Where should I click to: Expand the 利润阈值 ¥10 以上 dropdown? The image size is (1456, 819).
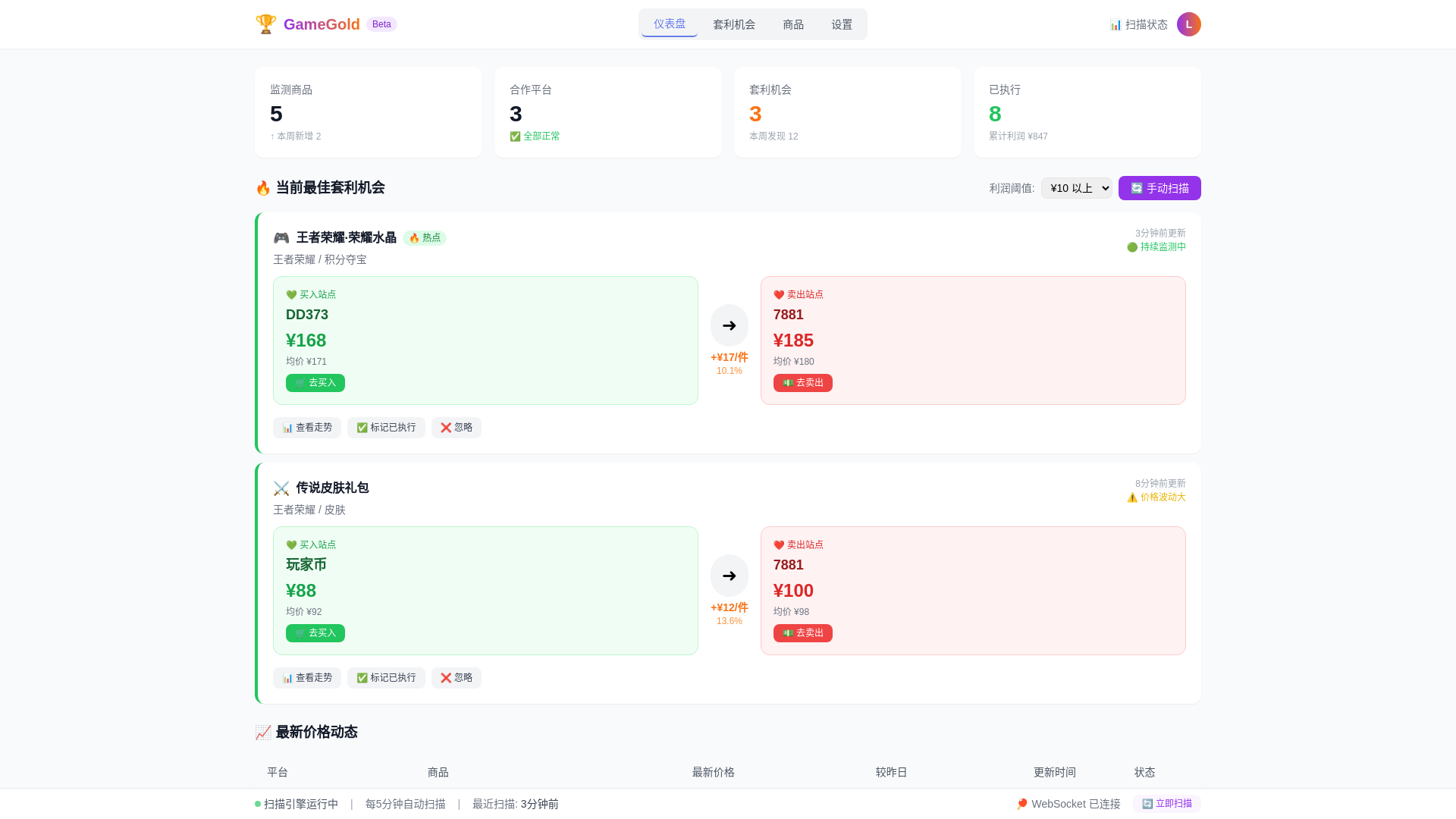1076,188
